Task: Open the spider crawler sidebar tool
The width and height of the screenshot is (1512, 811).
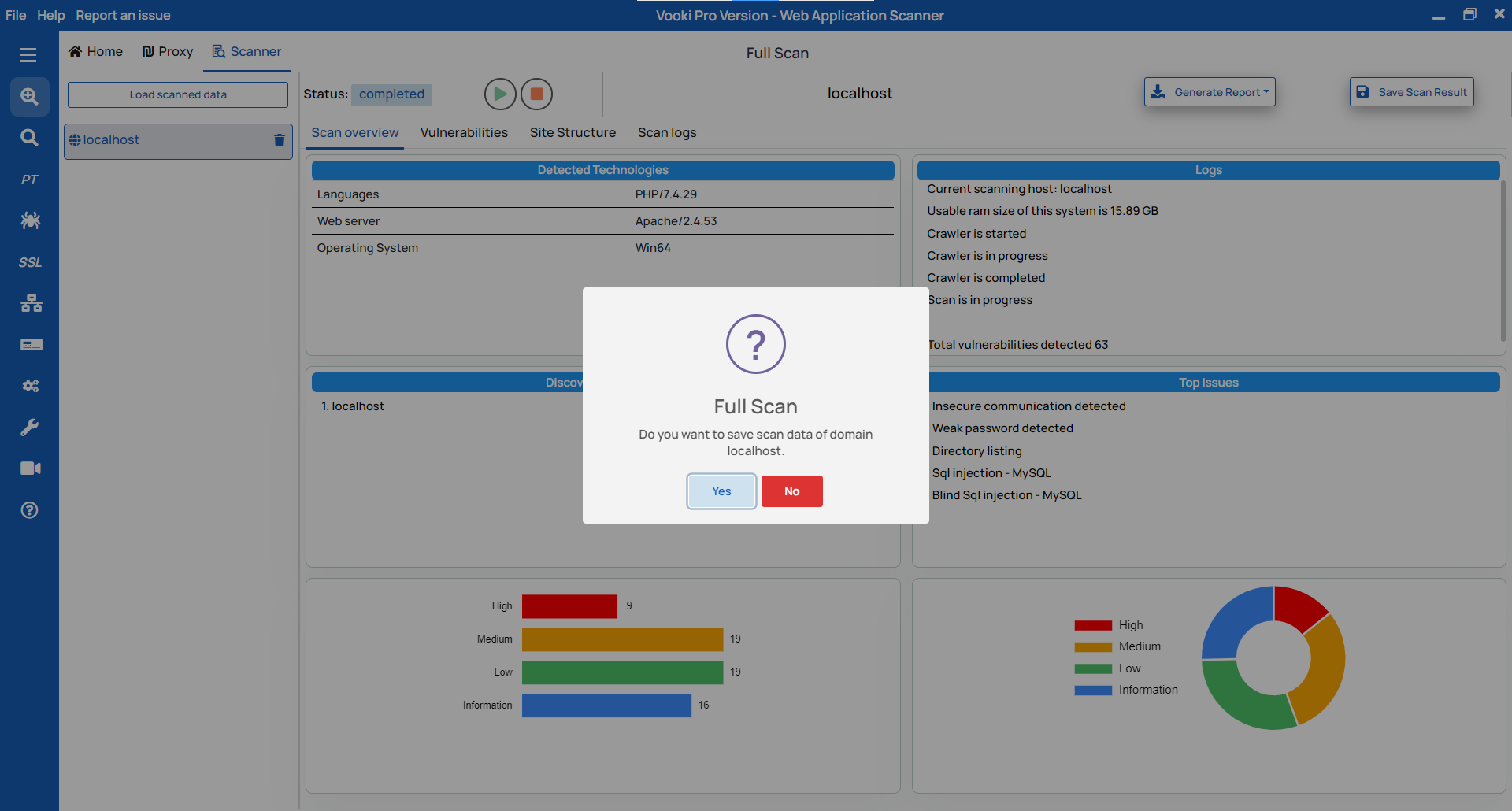Action: point(30,220)
